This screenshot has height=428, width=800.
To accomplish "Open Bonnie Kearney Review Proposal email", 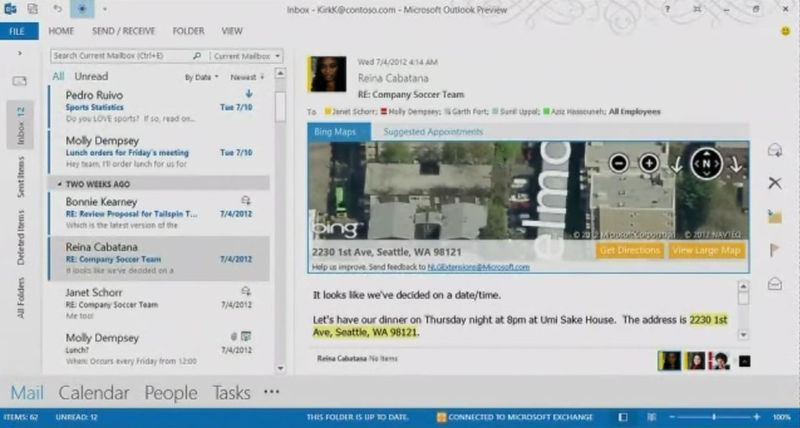I will [x=159, y=213].
